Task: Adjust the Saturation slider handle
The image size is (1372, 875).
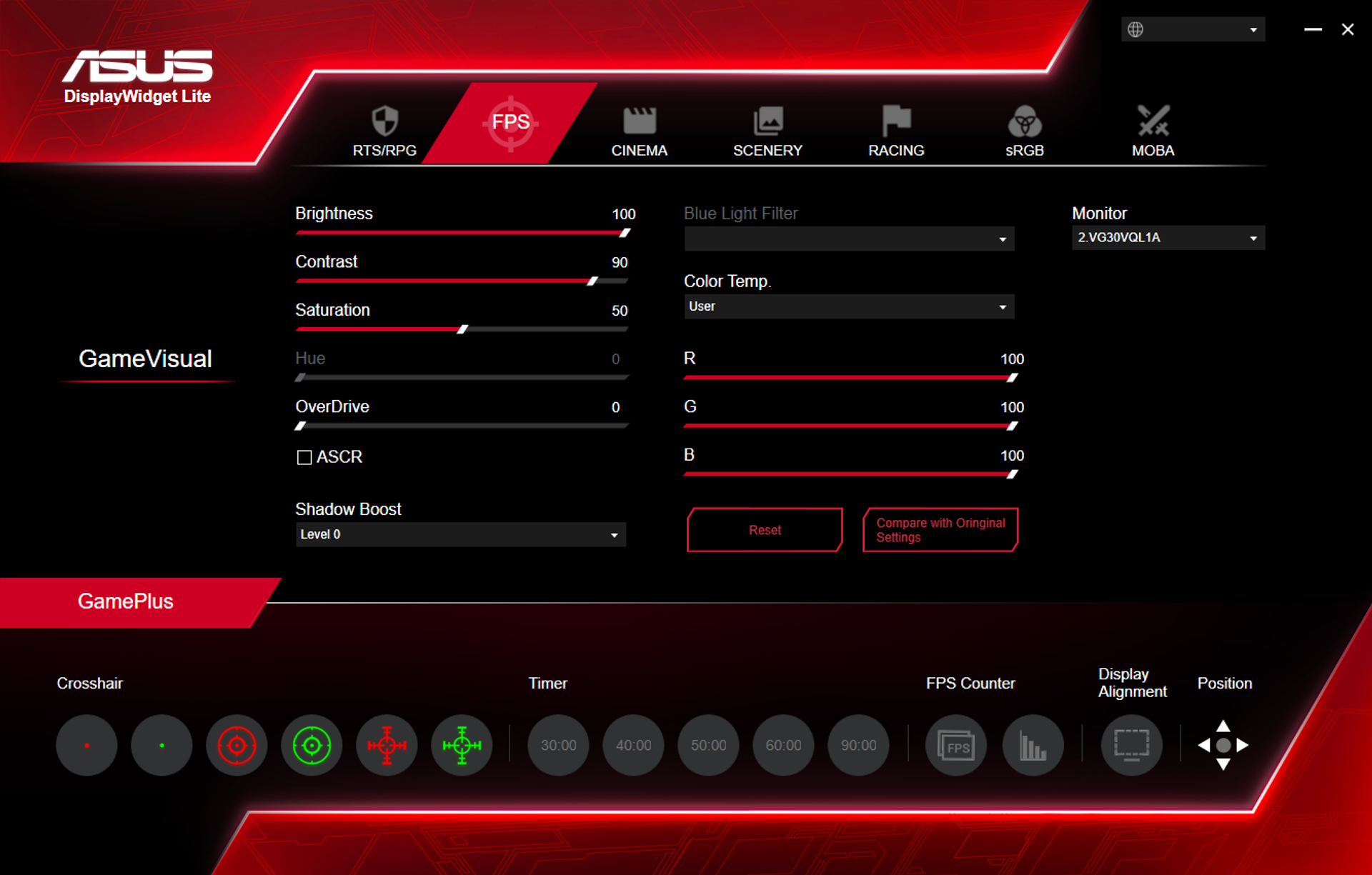Action: tap(462, 329)
